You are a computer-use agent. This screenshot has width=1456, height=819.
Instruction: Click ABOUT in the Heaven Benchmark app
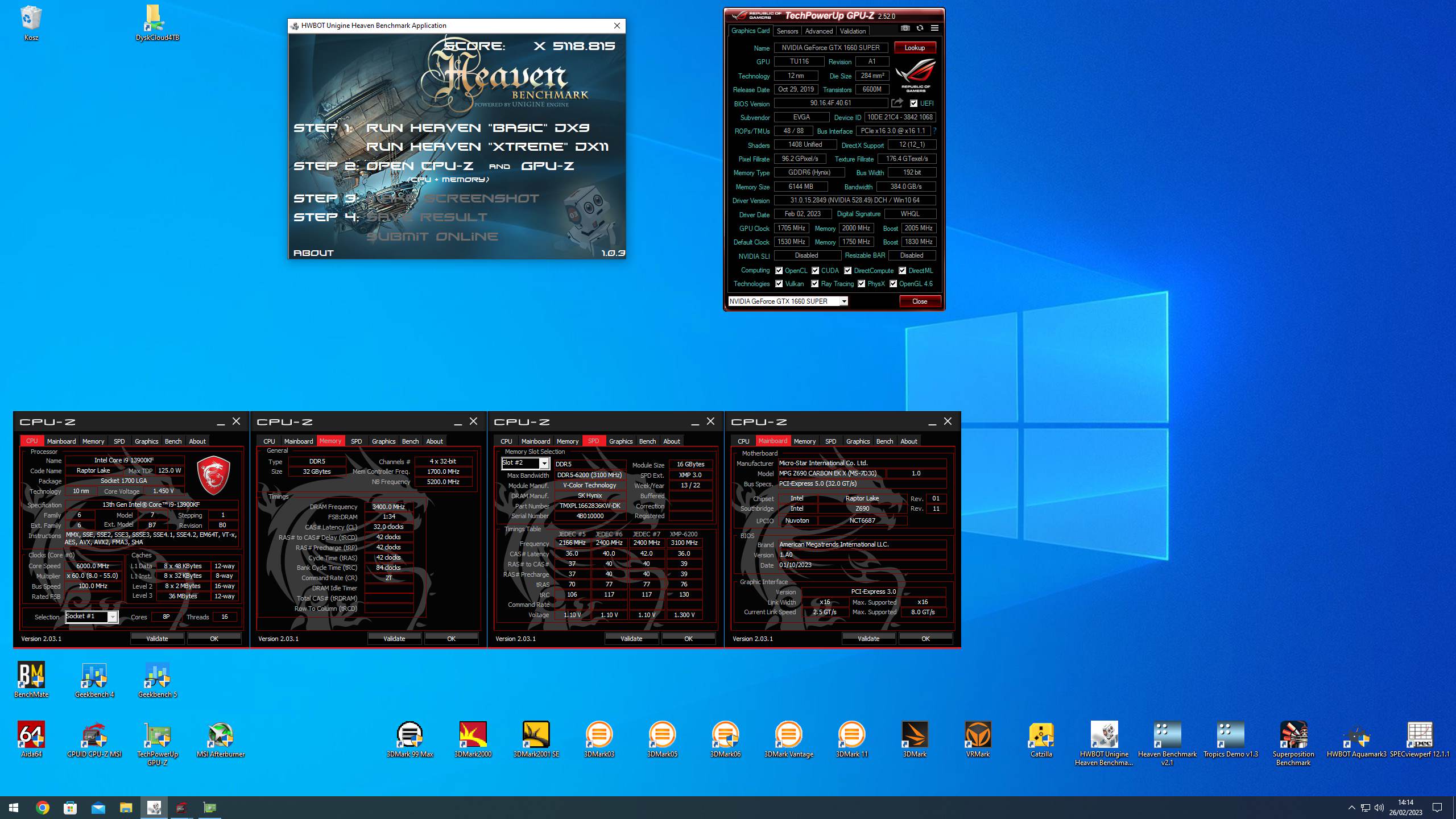coord(313,253)
